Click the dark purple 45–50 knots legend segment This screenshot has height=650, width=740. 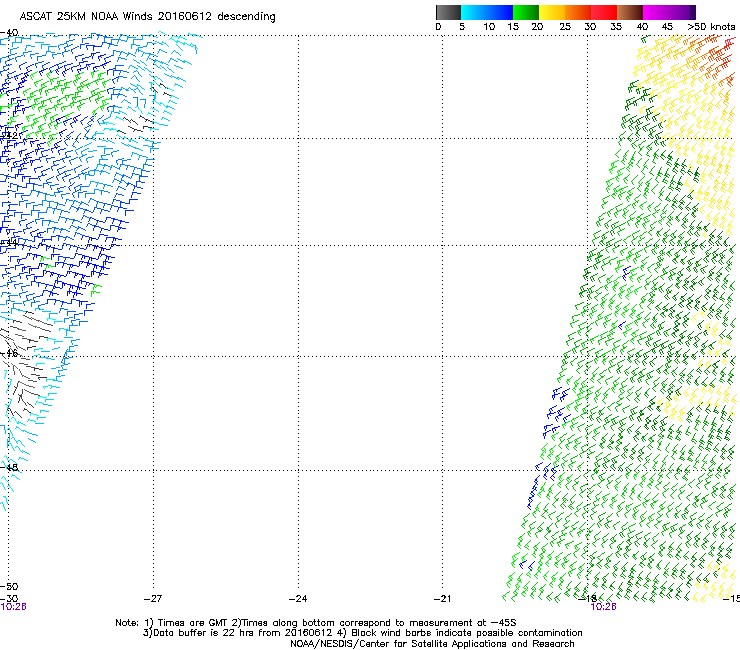pyautogui.click(x=682, y=12)
